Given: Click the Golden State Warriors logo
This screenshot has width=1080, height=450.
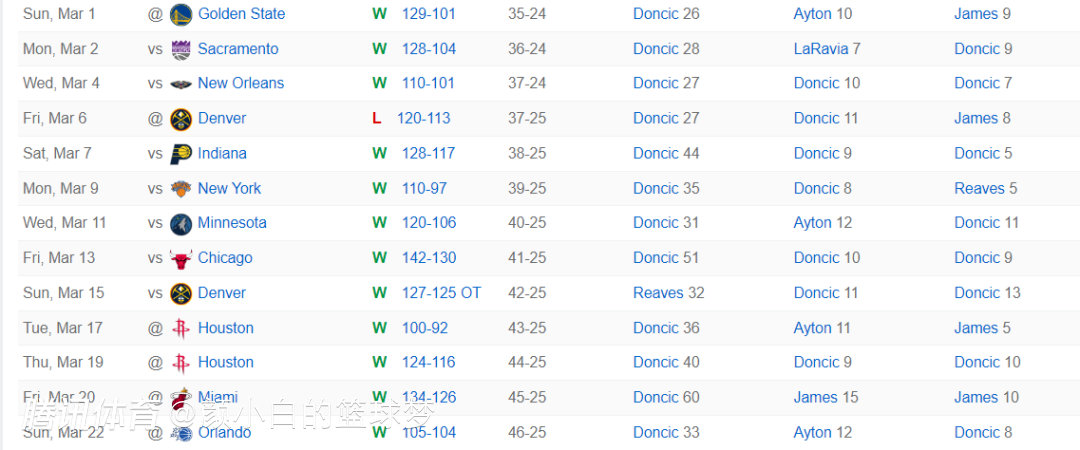Looking at the screenshot, I should tap(181, 14).
